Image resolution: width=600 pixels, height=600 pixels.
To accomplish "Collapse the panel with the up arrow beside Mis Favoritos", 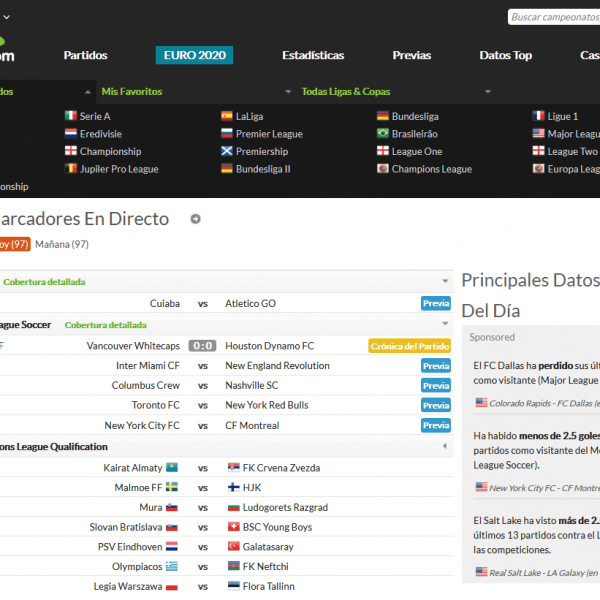I will pos(88,92).
